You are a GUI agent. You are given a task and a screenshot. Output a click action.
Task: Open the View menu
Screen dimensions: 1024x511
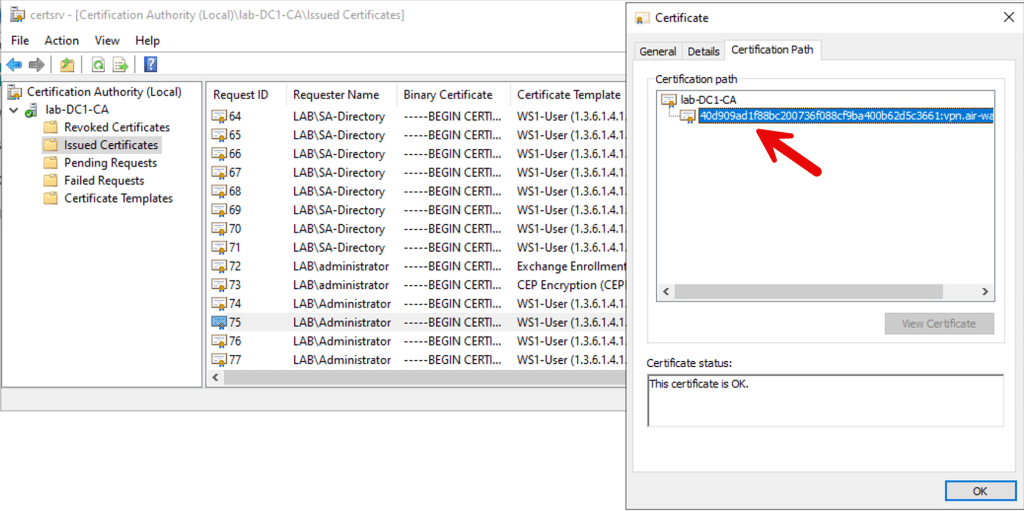[107, 40]
